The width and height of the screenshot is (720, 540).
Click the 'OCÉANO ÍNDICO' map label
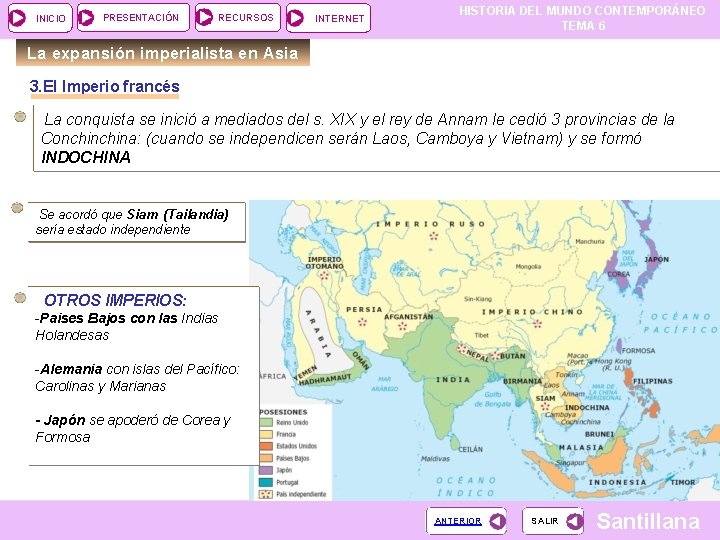pyautogui.click(x=466, y=486)
